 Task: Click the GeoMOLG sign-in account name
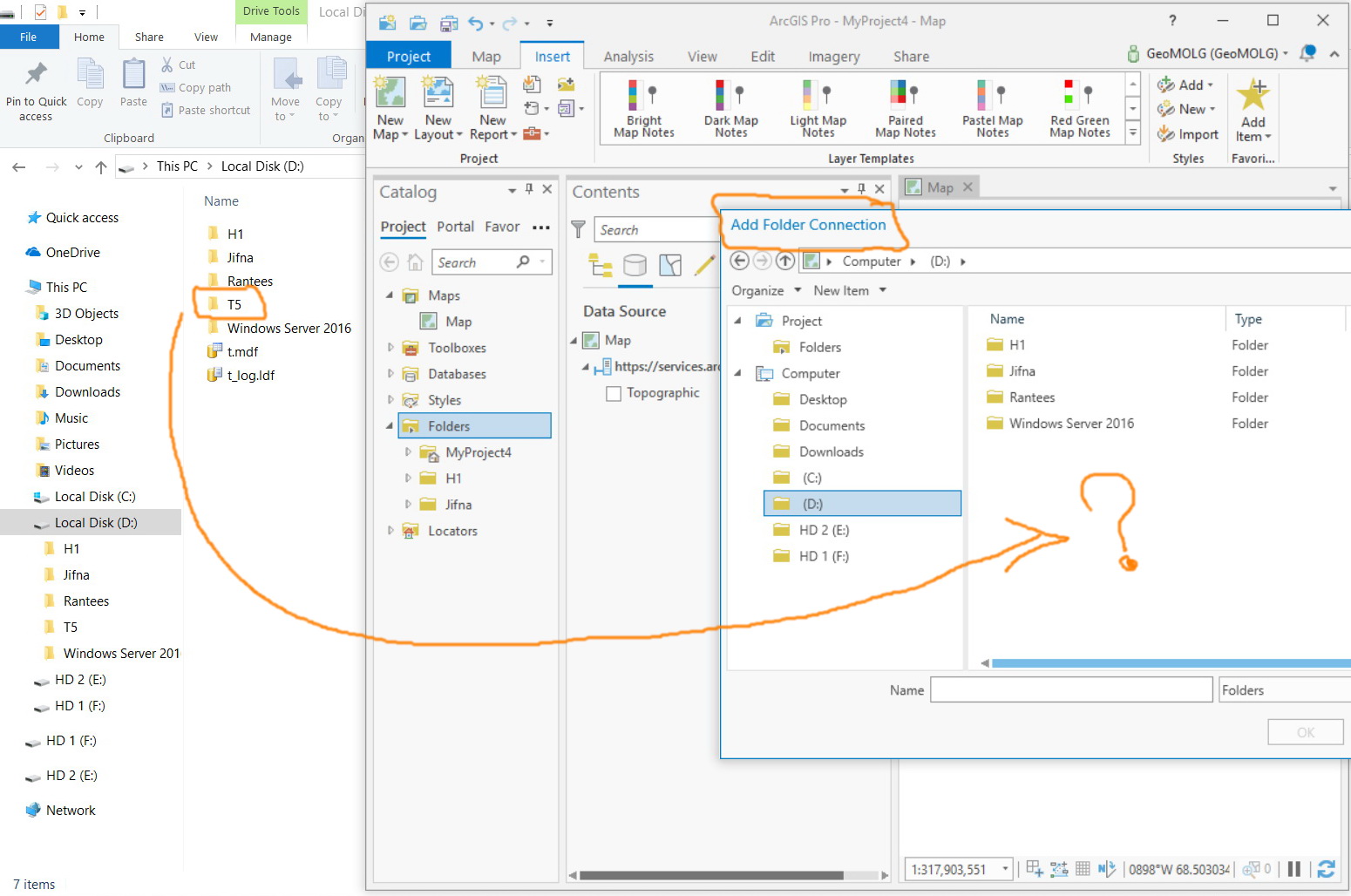point(1212,53)
